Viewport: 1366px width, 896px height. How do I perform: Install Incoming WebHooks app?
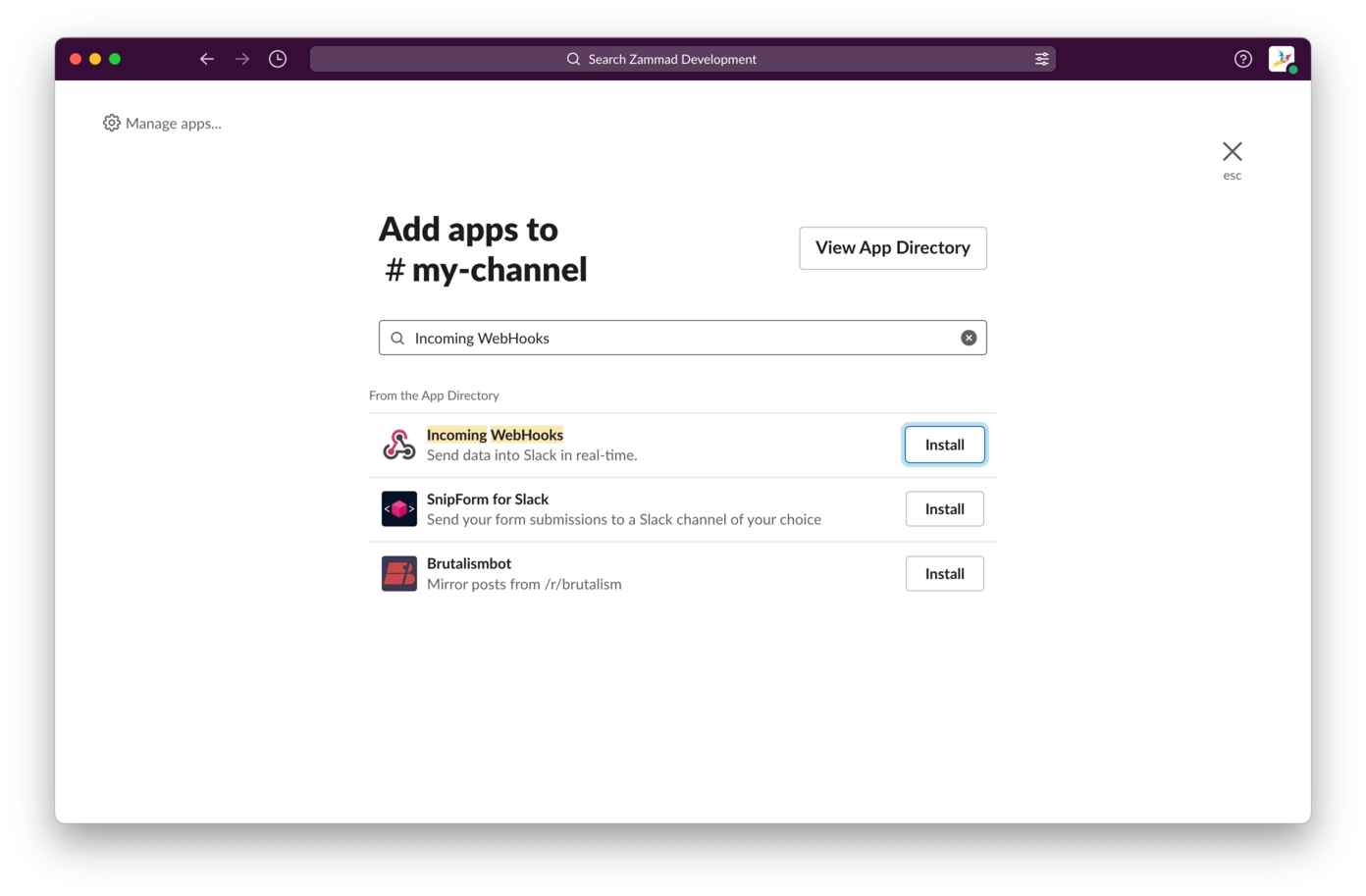pyautogui.click(x=945, y=445)
